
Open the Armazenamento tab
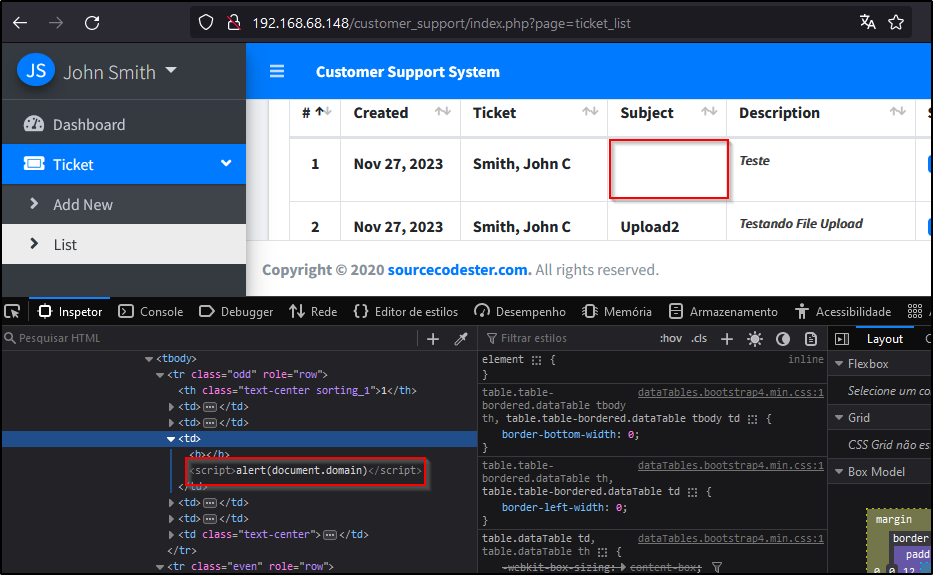pyautogui.click(x=723, y=311)
